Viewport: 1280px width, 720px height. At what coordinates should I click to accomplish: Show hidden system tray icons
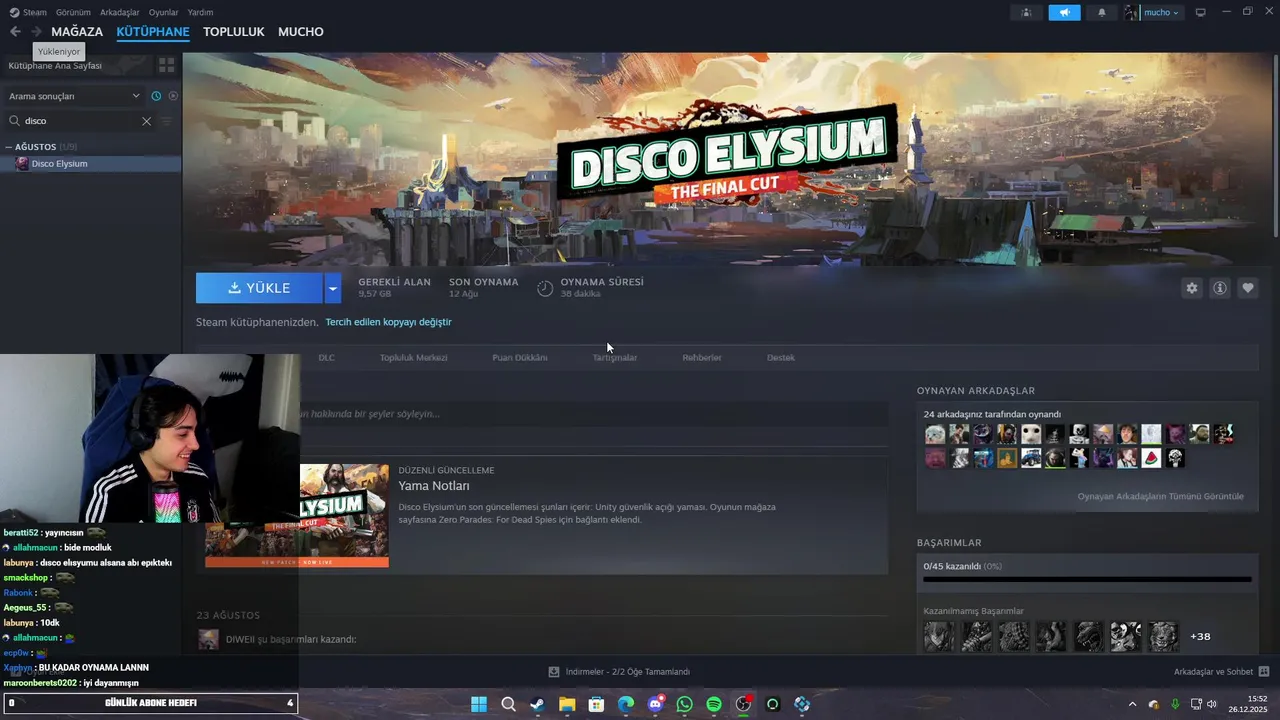tap(1132, 704)
